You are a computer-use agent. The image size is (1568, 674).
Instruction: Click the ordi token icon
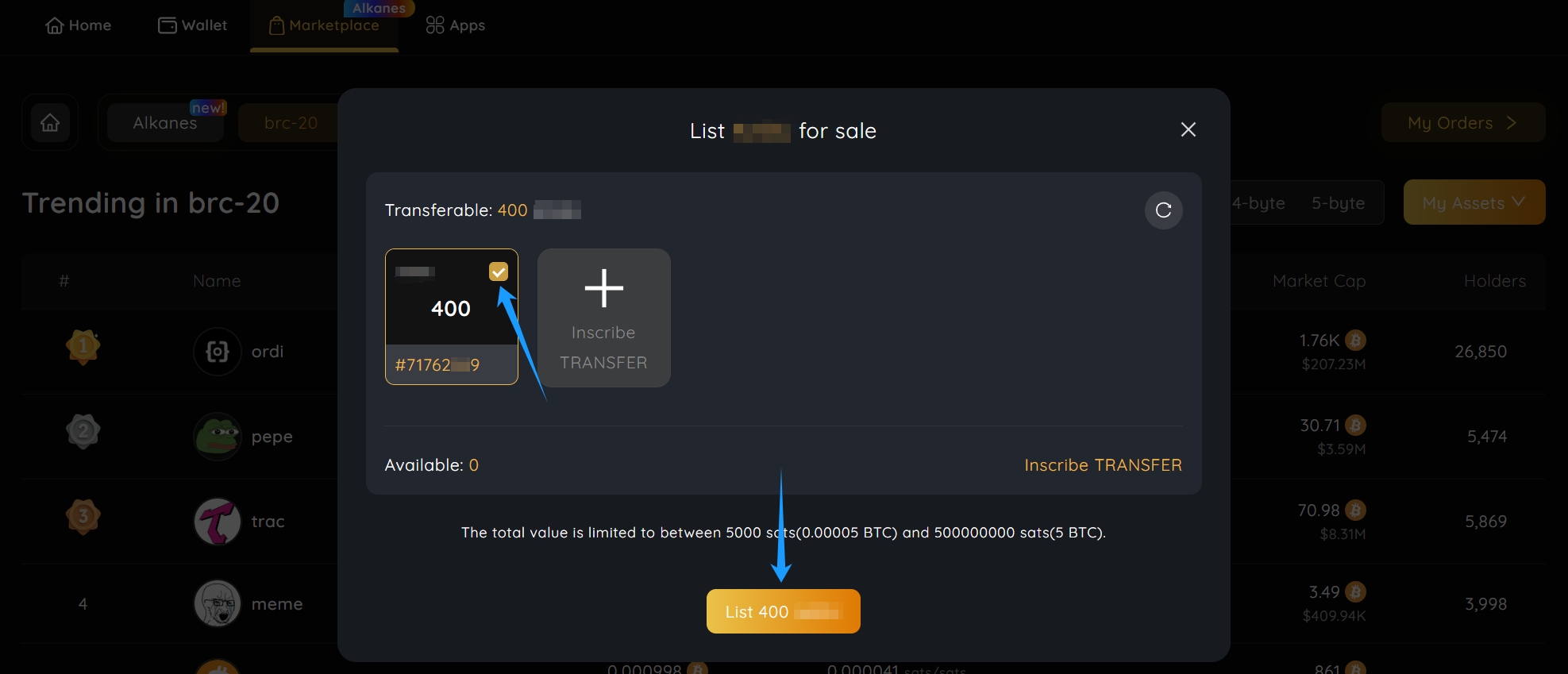coord(217,351)
